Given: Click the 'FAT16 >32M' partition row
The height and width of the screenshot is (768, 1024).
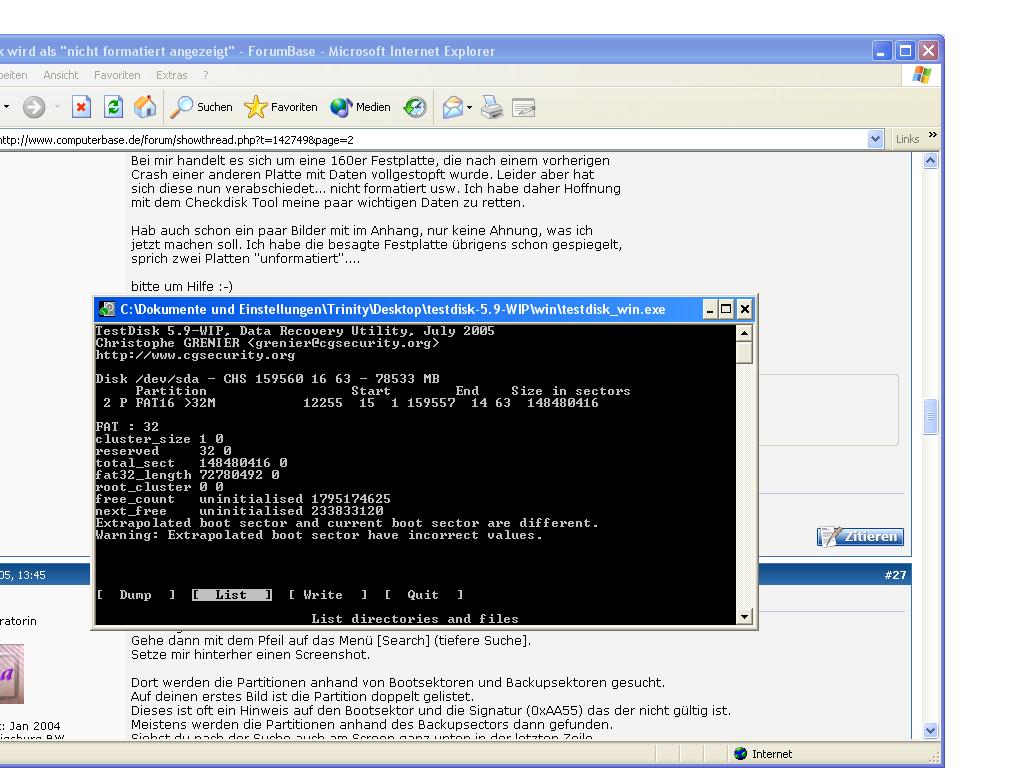Looking at the screenshot, I should tap(350, 403).
